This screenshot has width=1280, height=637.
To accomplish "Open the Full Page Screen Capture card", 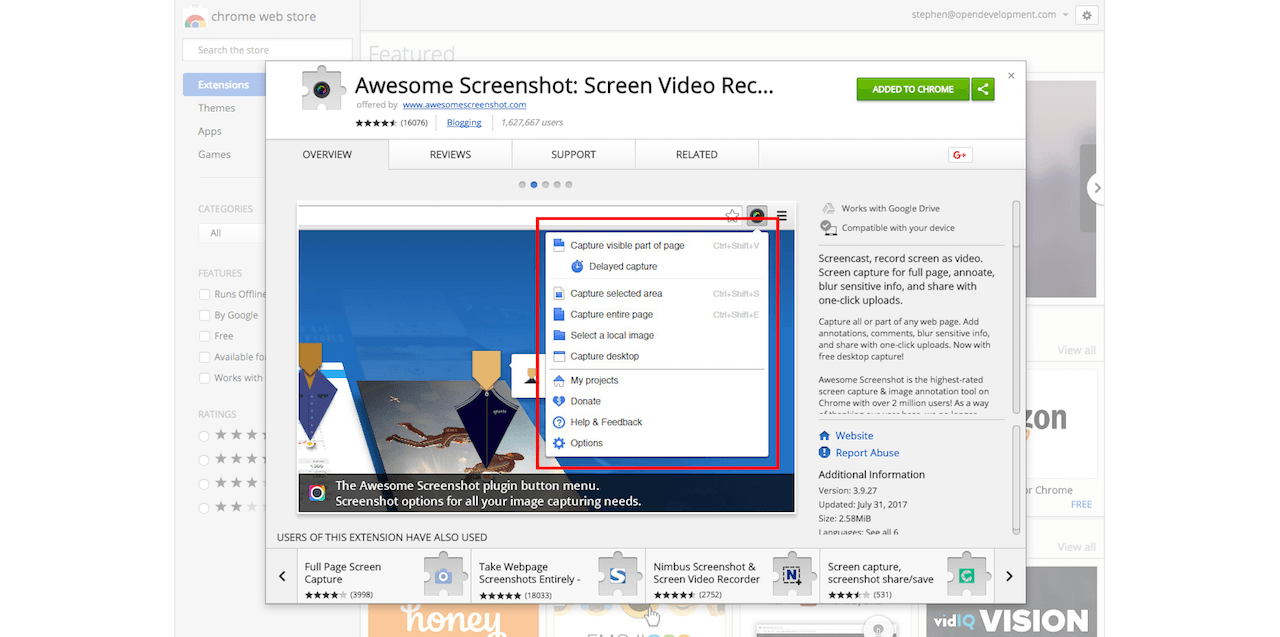I will click(x=384, y=576).
